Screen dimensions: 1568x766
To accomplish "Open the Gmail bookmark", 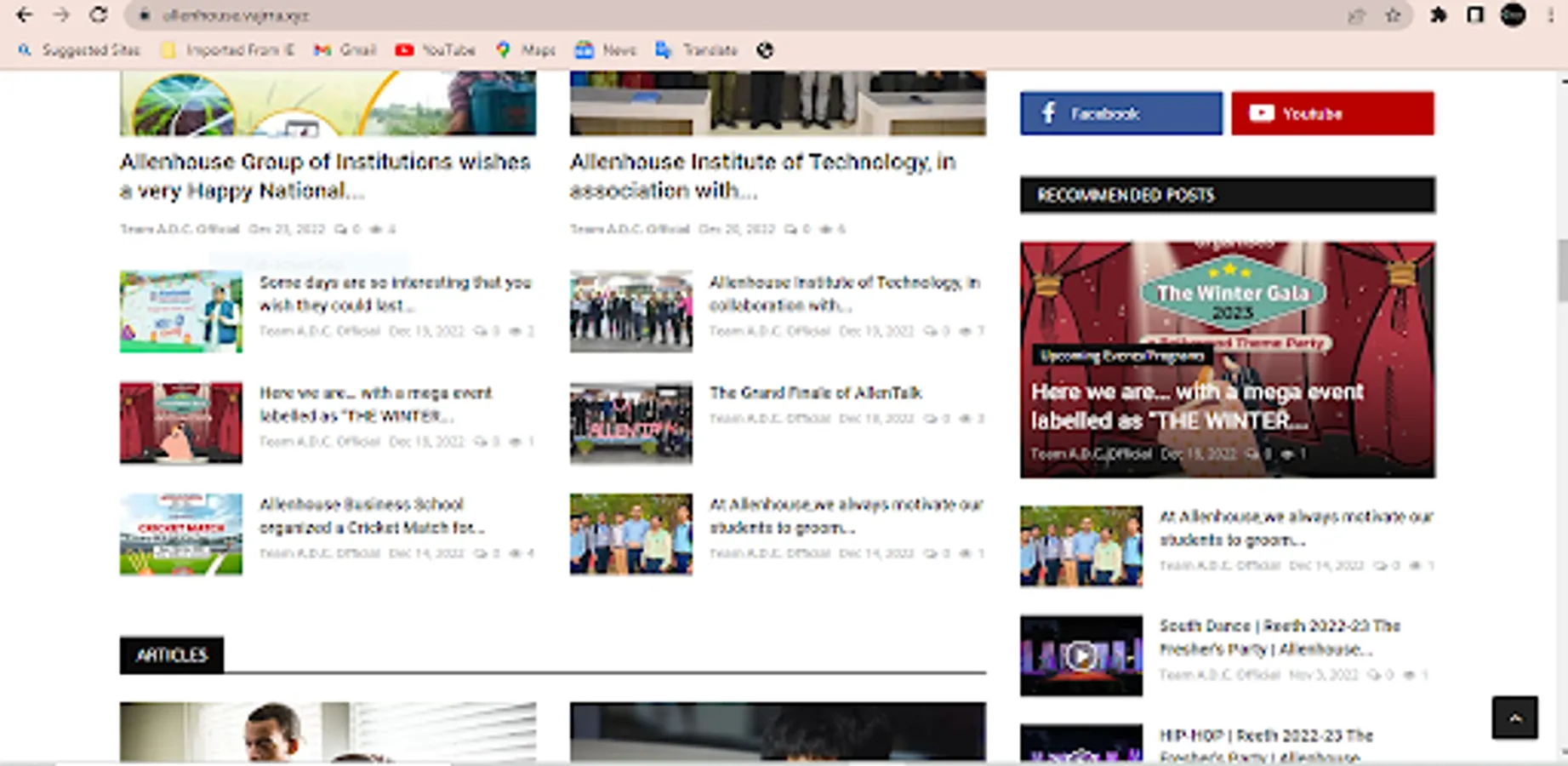I will pyautogui.click(x=345, y=50).
